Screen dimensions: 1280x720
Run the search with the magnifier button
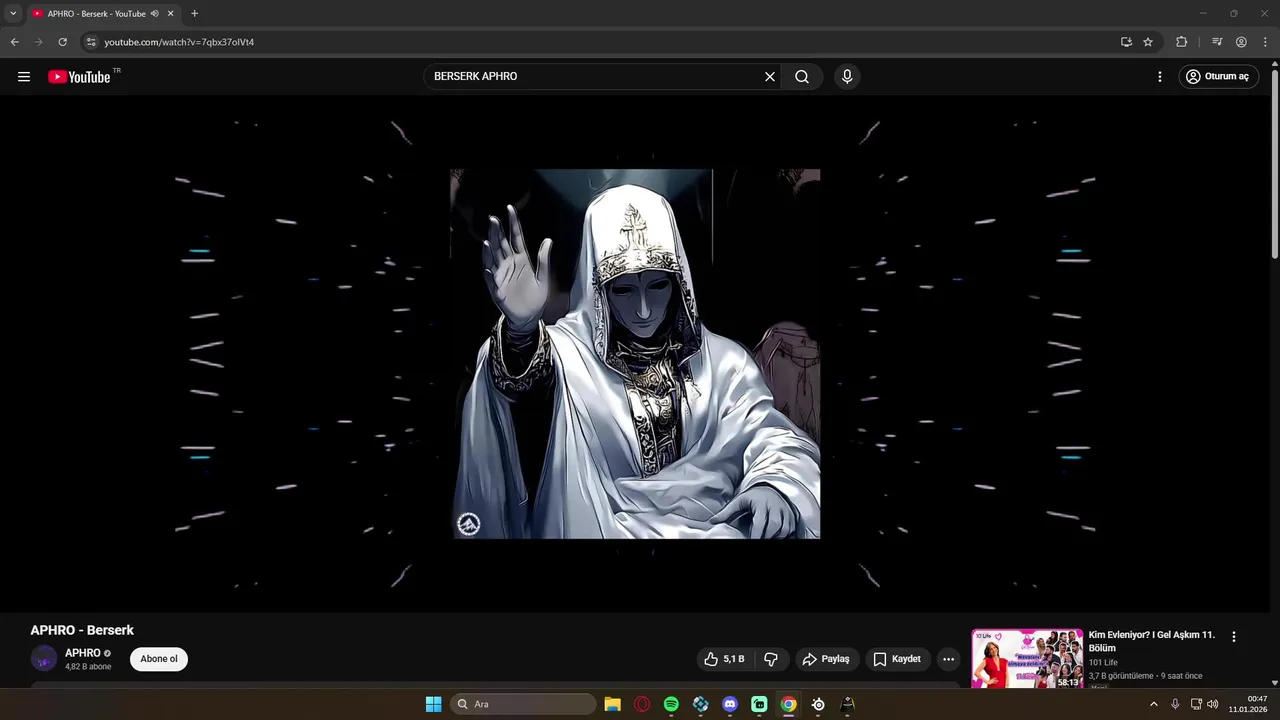802,77
